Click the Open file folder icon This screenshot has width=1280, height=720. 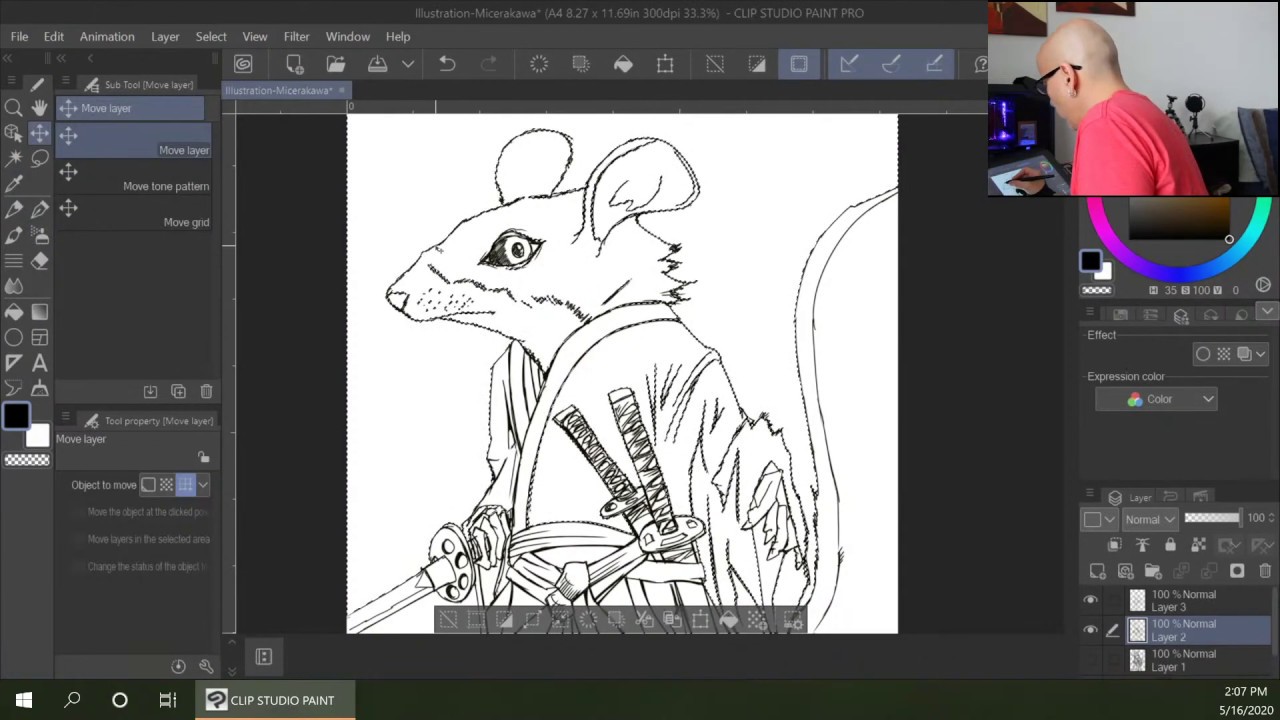(336, 64)
